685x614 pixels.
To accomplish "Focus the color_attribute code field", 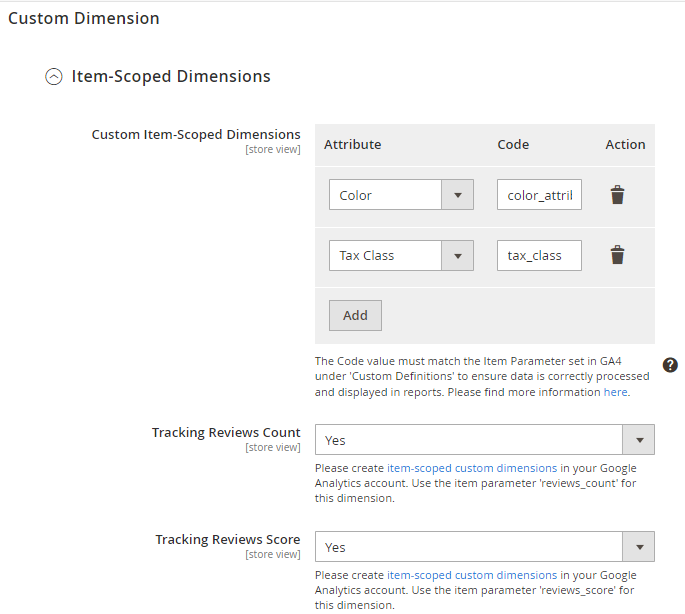I will point(539,194).
